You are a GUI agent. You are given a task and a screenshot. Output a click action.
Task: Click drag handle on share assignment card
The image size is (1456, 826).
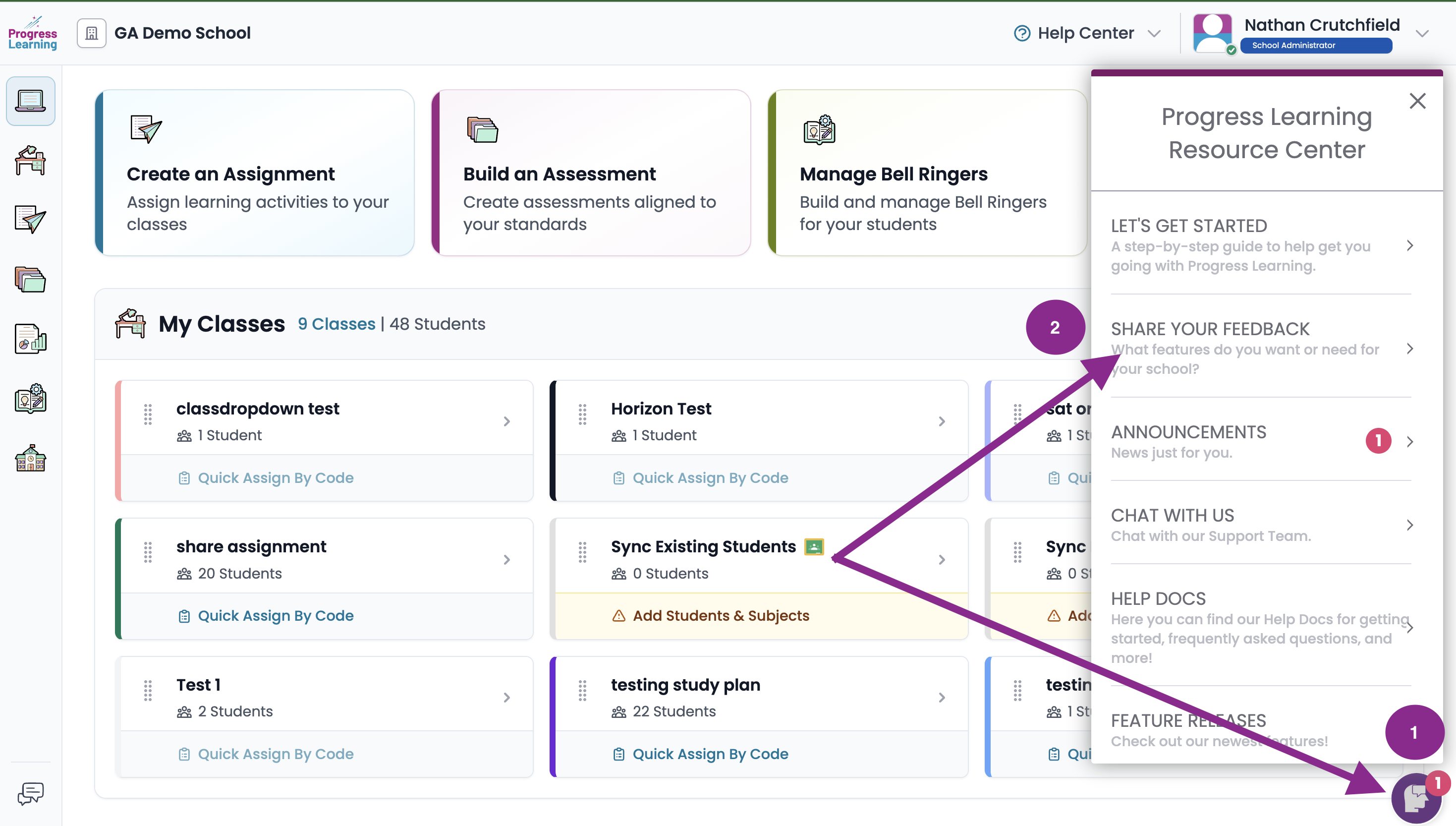148,552
